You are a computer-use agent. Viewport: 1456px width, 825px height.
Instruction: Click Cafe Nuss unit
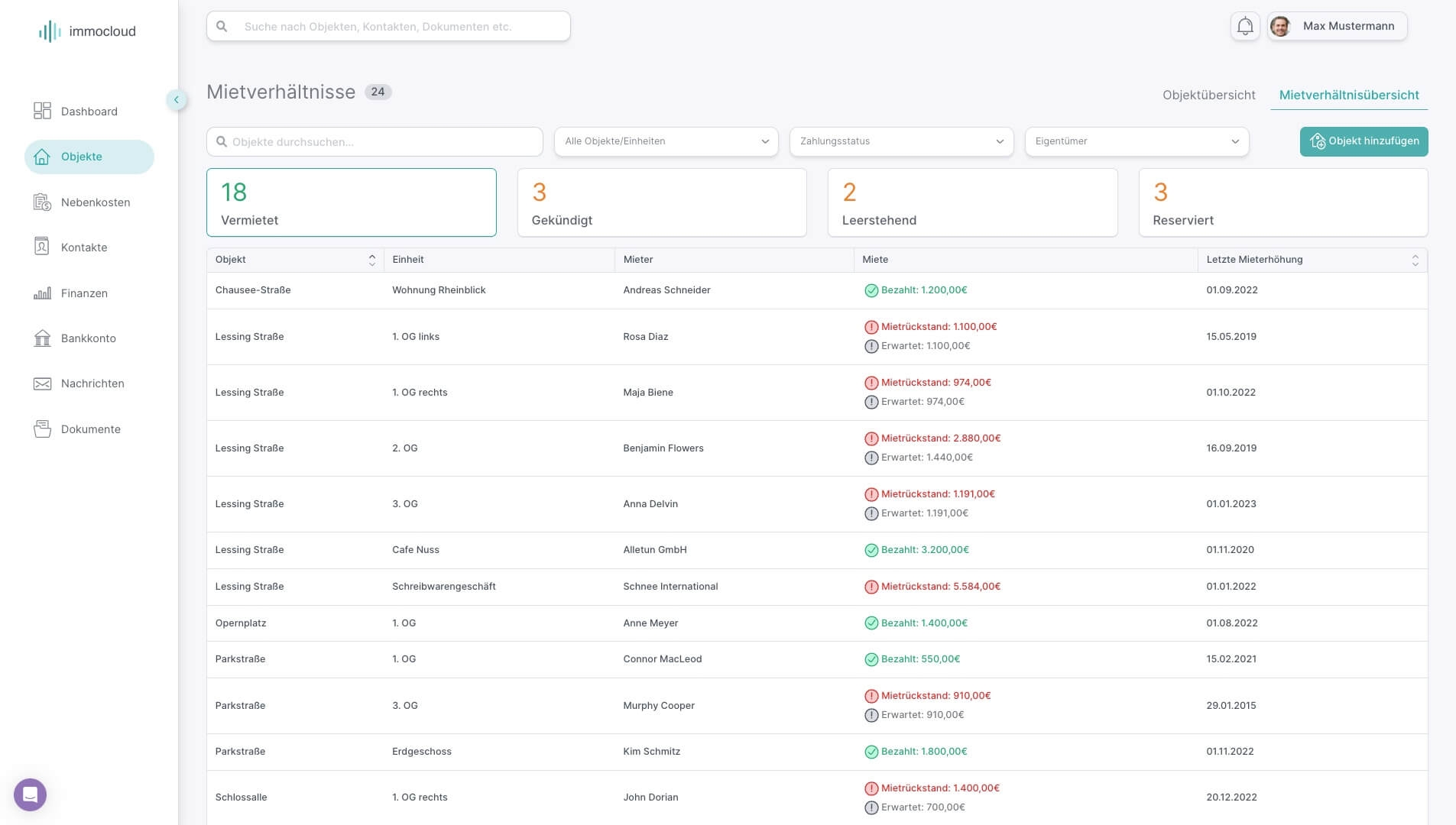coord(416,550)
